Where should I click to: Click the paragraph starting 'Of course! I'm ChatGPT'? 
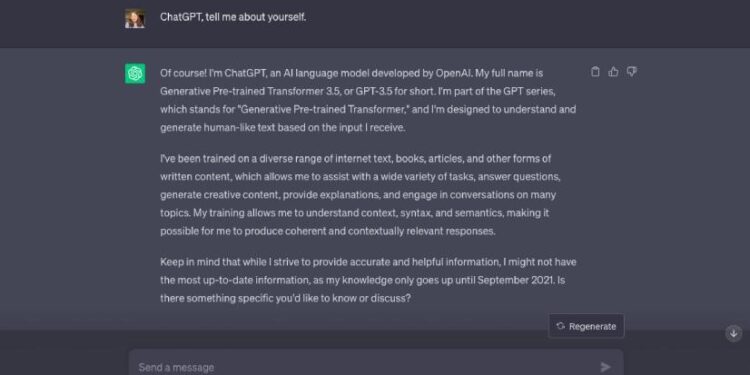pyautogui.click(x=368, y=100)
